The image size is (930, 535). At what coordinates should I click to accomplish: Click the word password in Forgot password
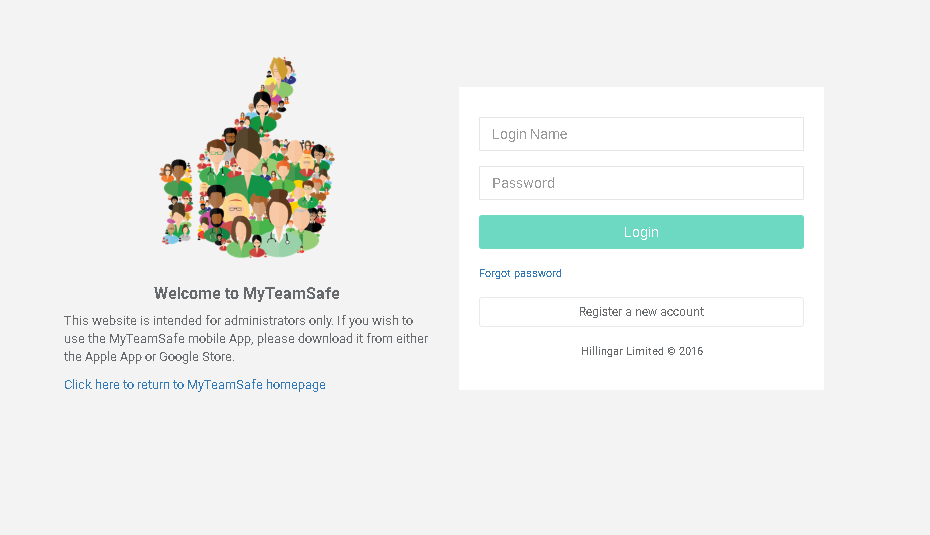(x=537, y=273)
